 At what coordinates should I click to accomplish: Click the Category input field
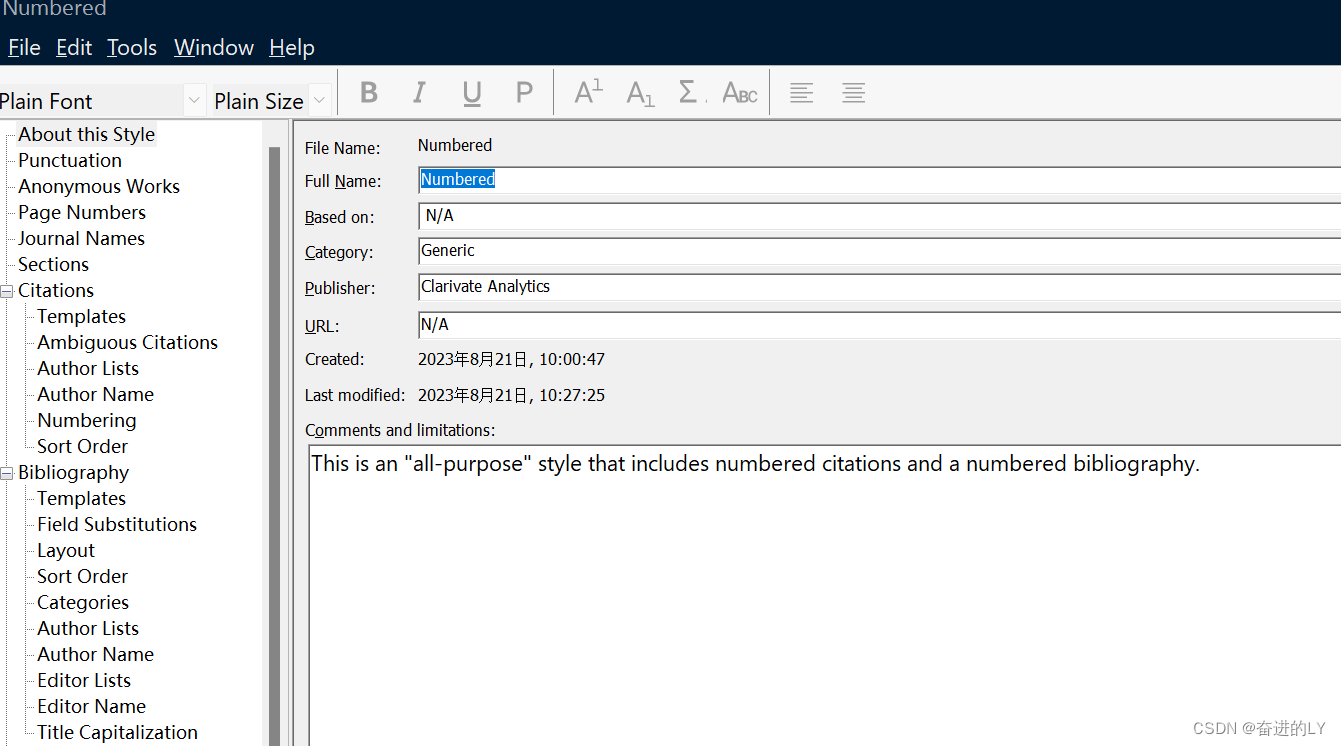coord(879,251)
